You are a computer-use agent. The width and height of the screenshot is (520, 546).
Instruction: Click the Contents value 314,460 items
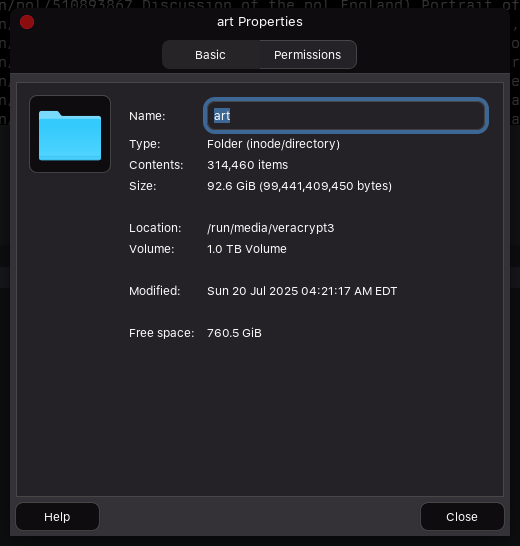(x=248, y=165)
